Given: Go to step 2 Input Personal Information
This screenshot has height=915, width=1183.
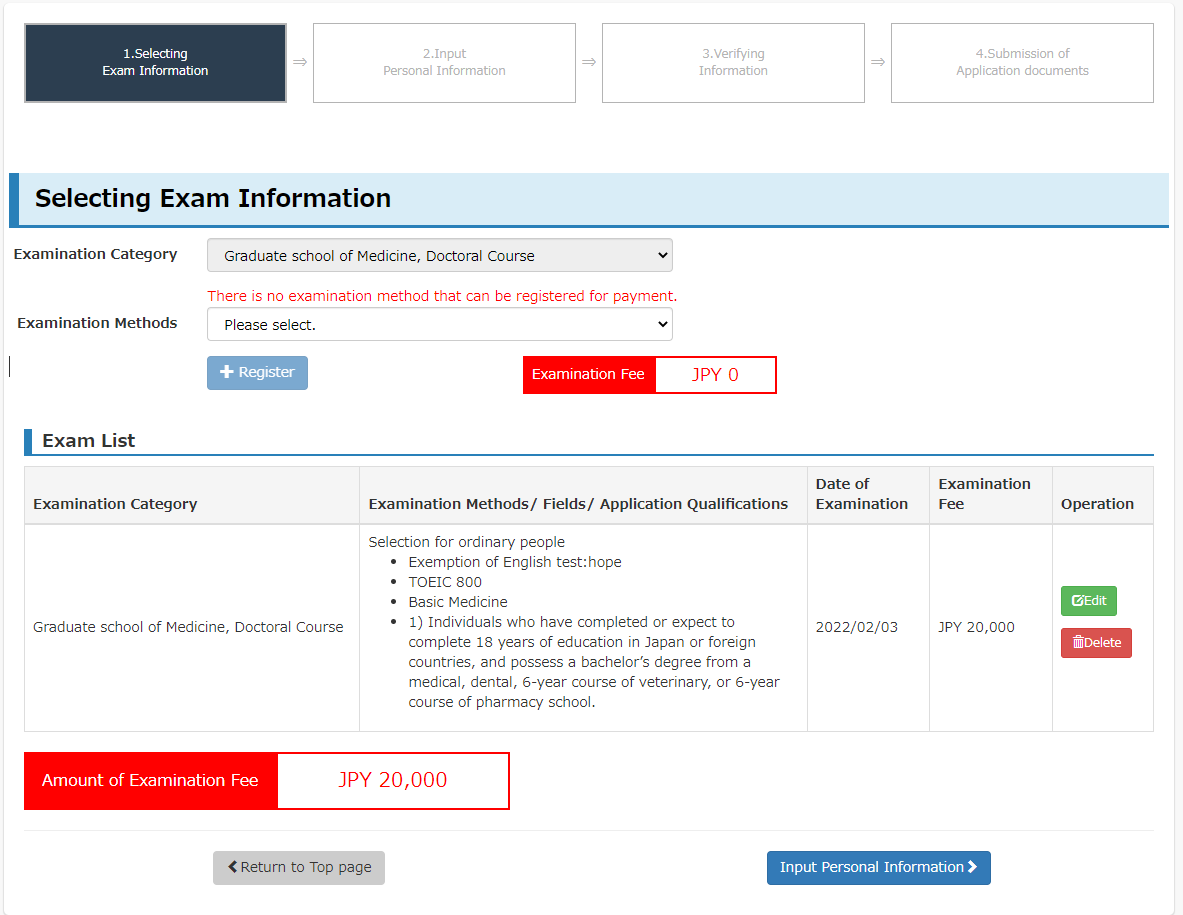Looking at the screenshot, I should click(444, 63).
